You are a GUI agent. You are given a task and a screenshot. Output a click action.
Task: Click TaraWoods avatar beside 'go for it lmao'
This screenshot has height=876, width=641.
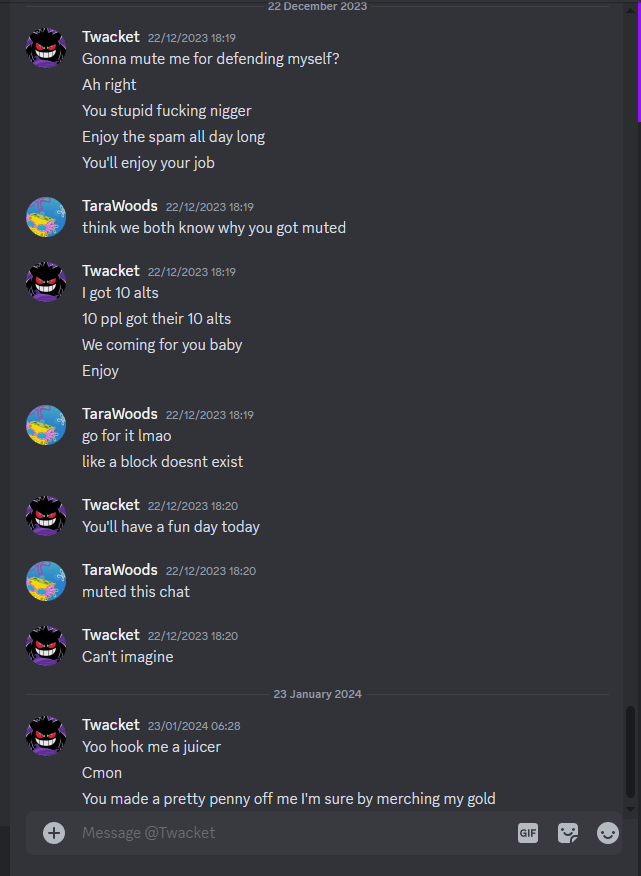coord(46,425)
